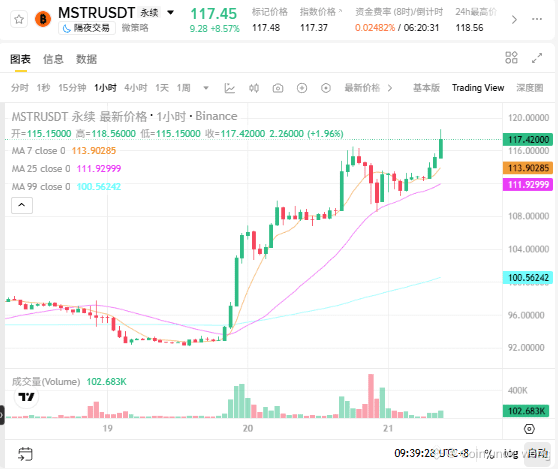The image size is (558, 469).
Task: Click the 标记价格 mark price label
Action: click(269, 12)
